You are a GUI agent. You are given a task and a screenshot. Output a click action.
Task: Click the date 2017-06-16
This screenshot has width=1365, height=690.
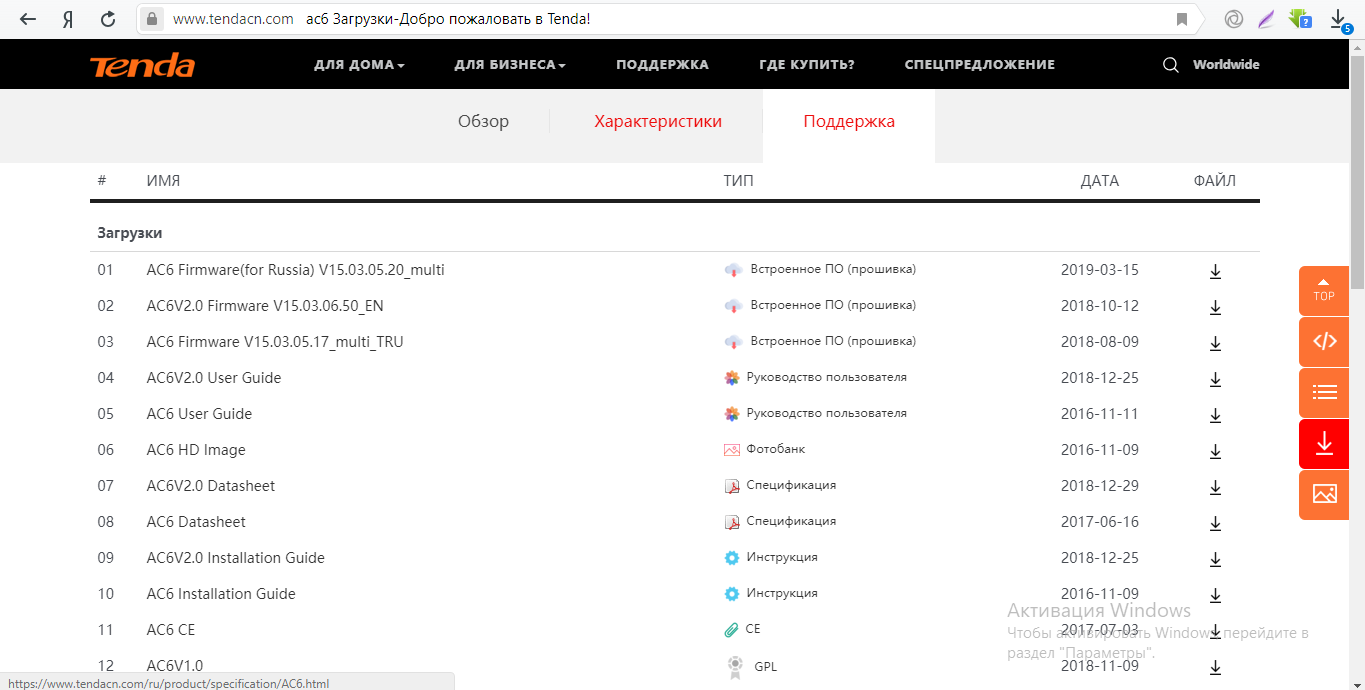point(1100,522)
